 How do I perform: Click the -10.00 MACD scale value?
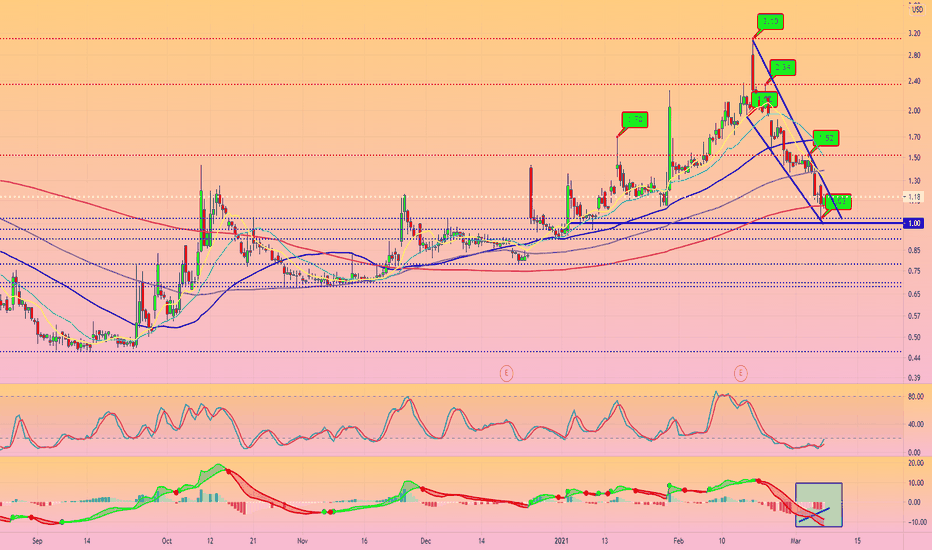click(x=916, y=523)
